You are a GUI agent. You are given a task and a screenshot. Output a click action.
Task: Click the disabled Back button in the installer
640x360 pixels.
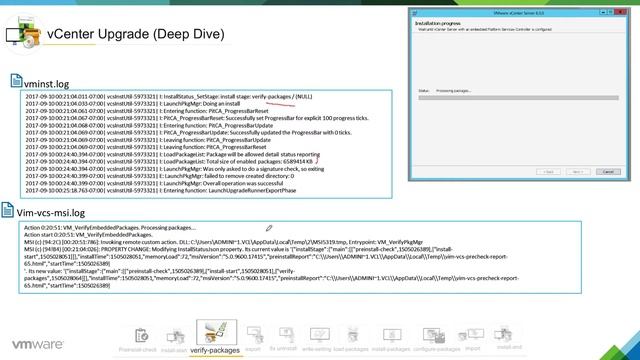tap(548, 172)
